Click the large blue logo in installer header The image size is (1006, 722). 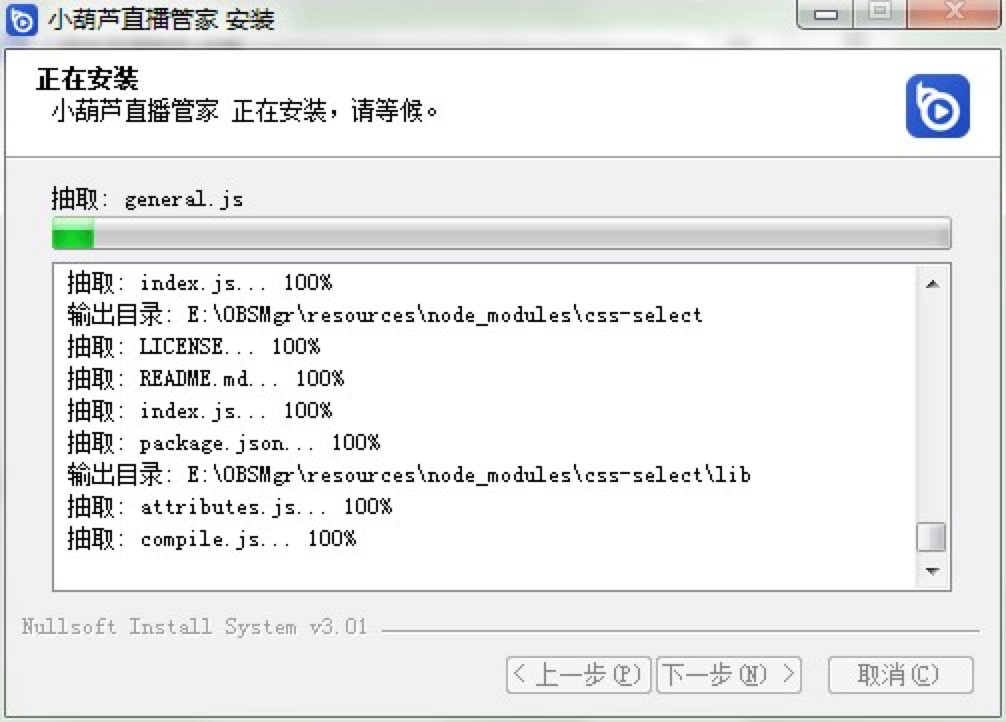[937, 106]
